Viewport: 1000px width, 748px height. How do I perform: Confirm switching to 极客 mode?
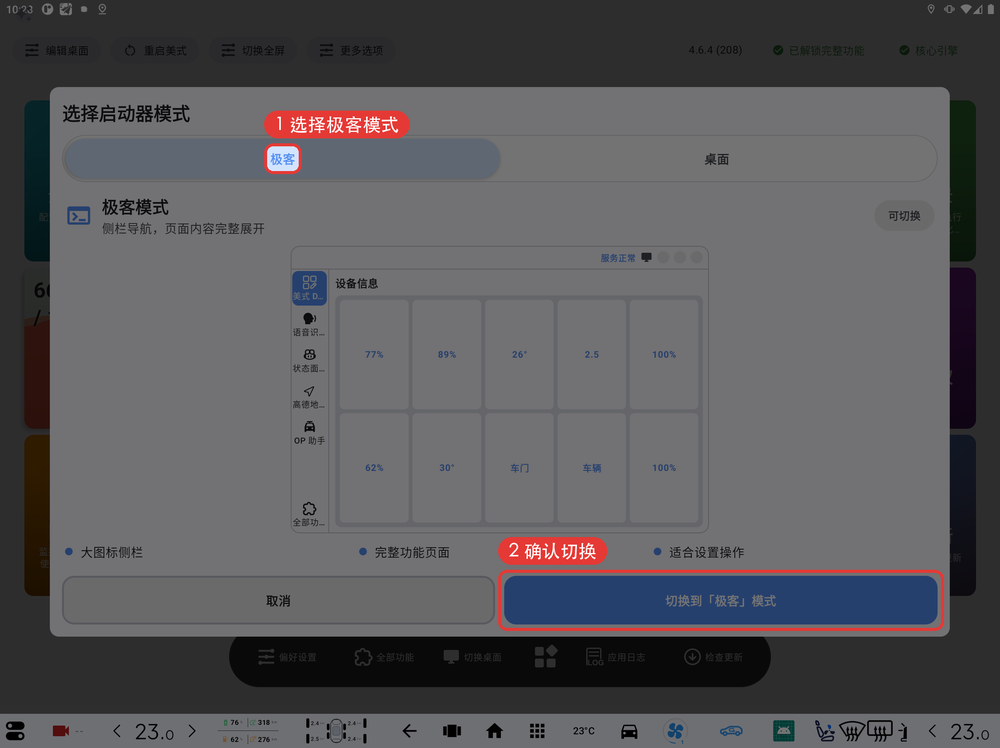click(x=721, y=600)
